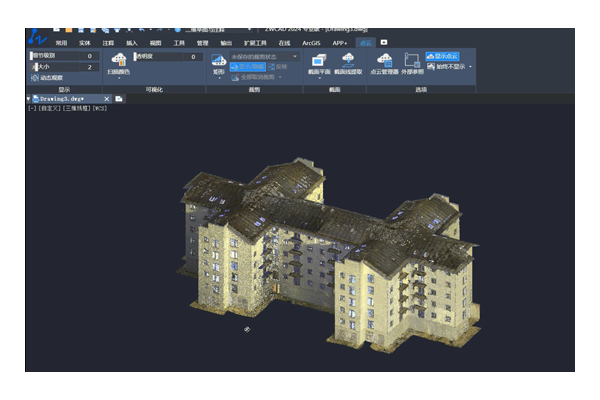Open the APP+ ribbon tab
Viewport: 600px width, 400px height.
339,43
